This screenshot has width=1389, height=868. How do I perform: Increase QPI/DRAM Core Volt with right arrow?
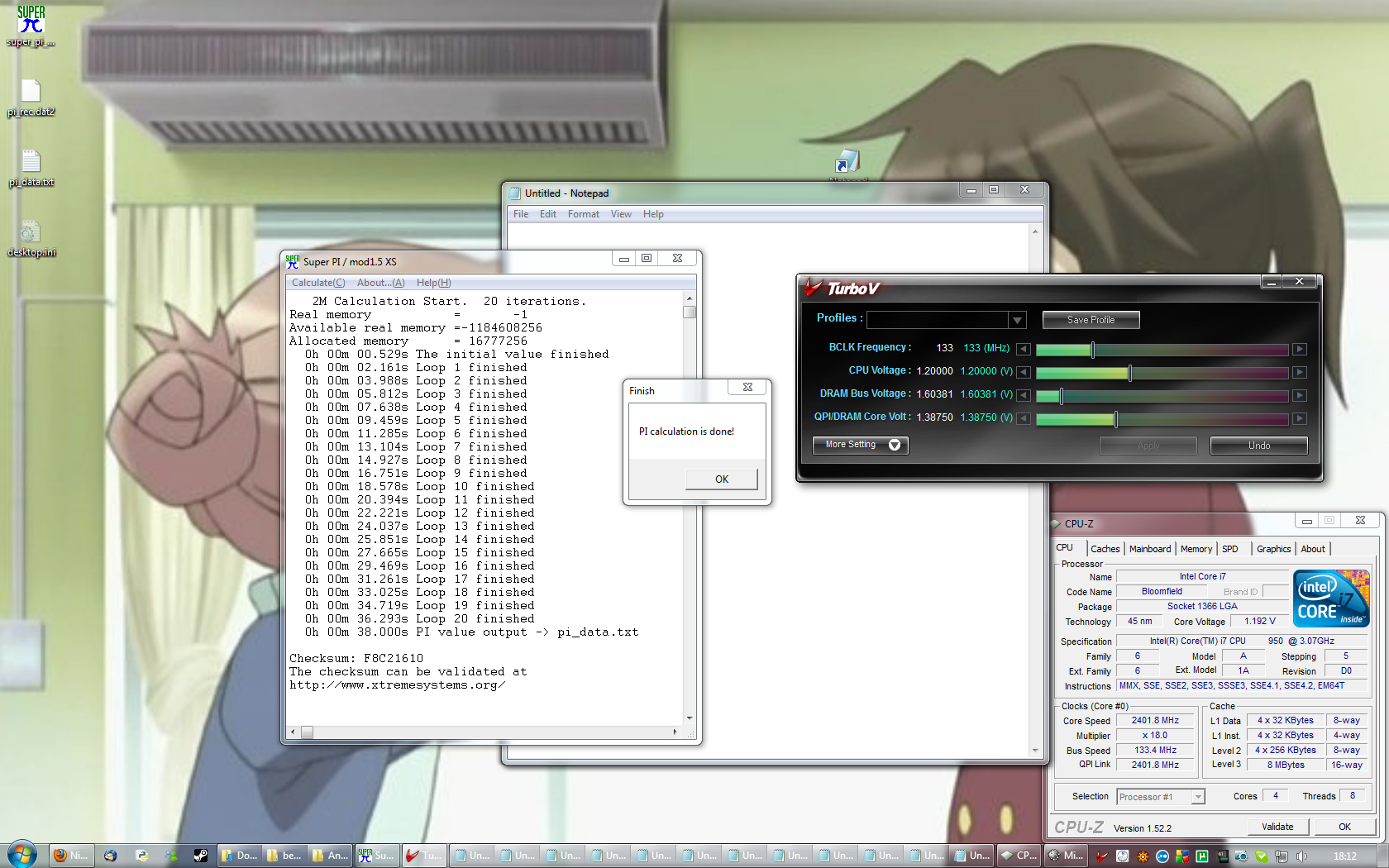point(1300,418)
